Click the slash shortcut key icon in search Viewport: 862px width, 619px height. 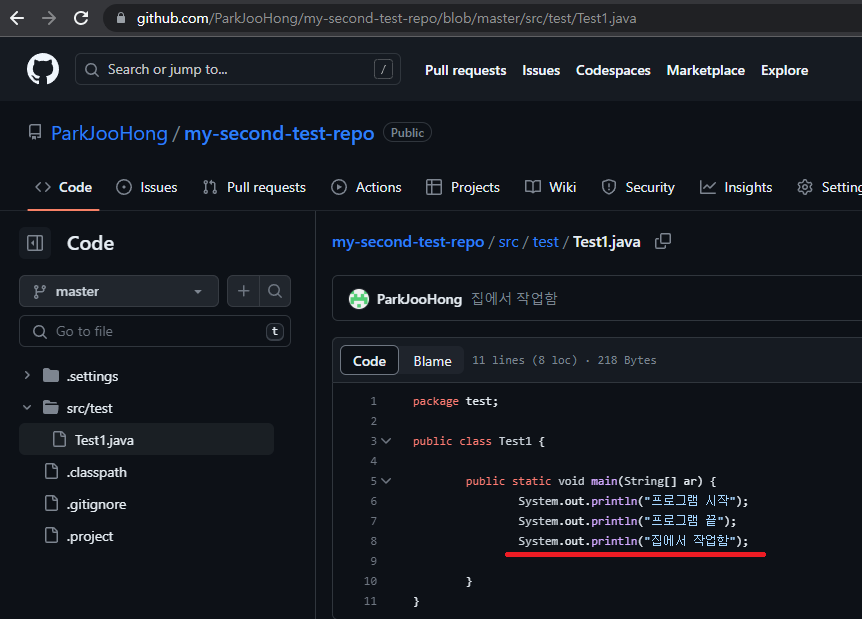383,69
